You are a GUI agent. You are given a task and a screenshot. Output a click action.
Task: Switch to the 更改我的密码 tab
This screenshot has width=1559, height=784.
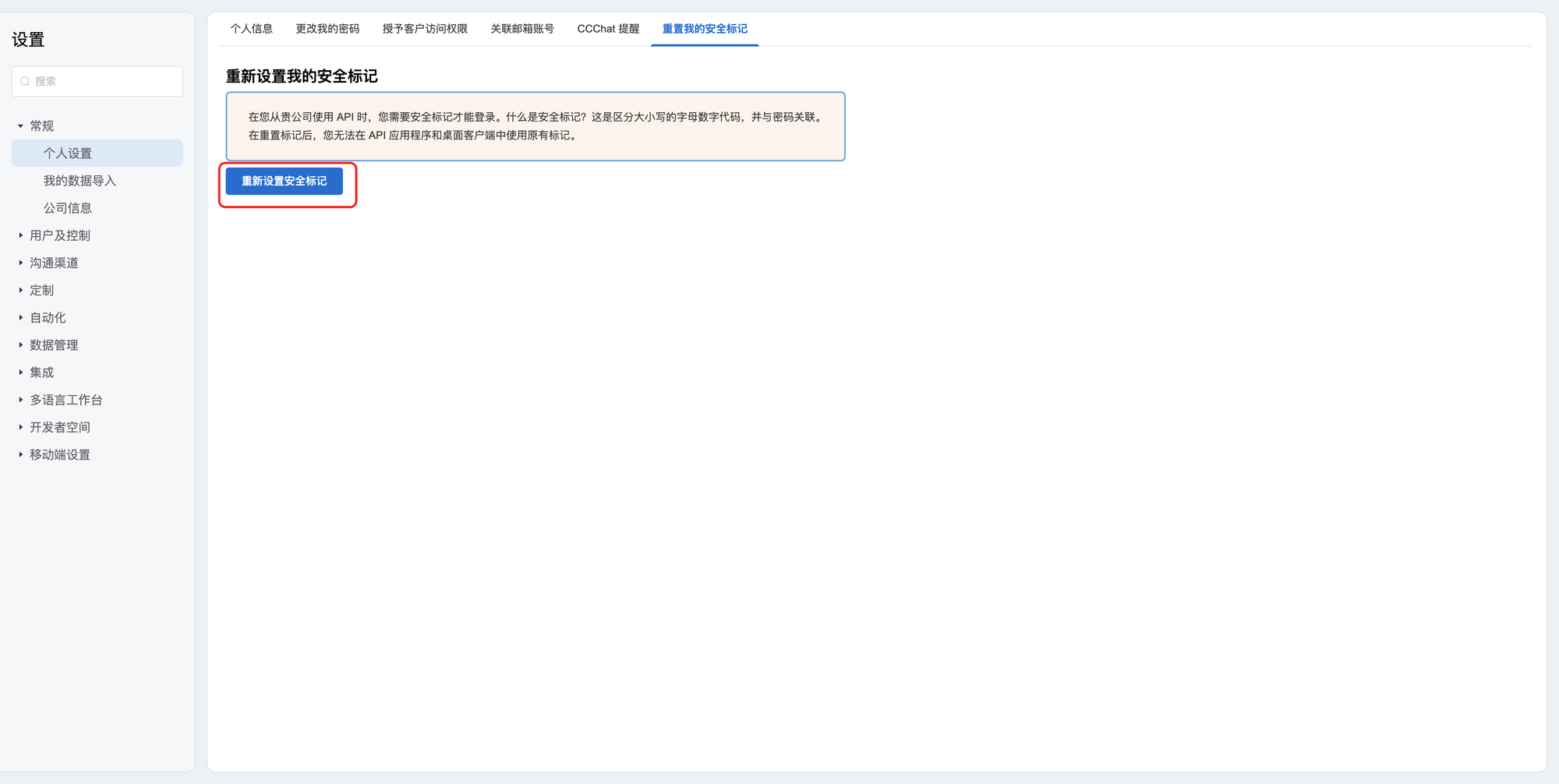[327, 29]
